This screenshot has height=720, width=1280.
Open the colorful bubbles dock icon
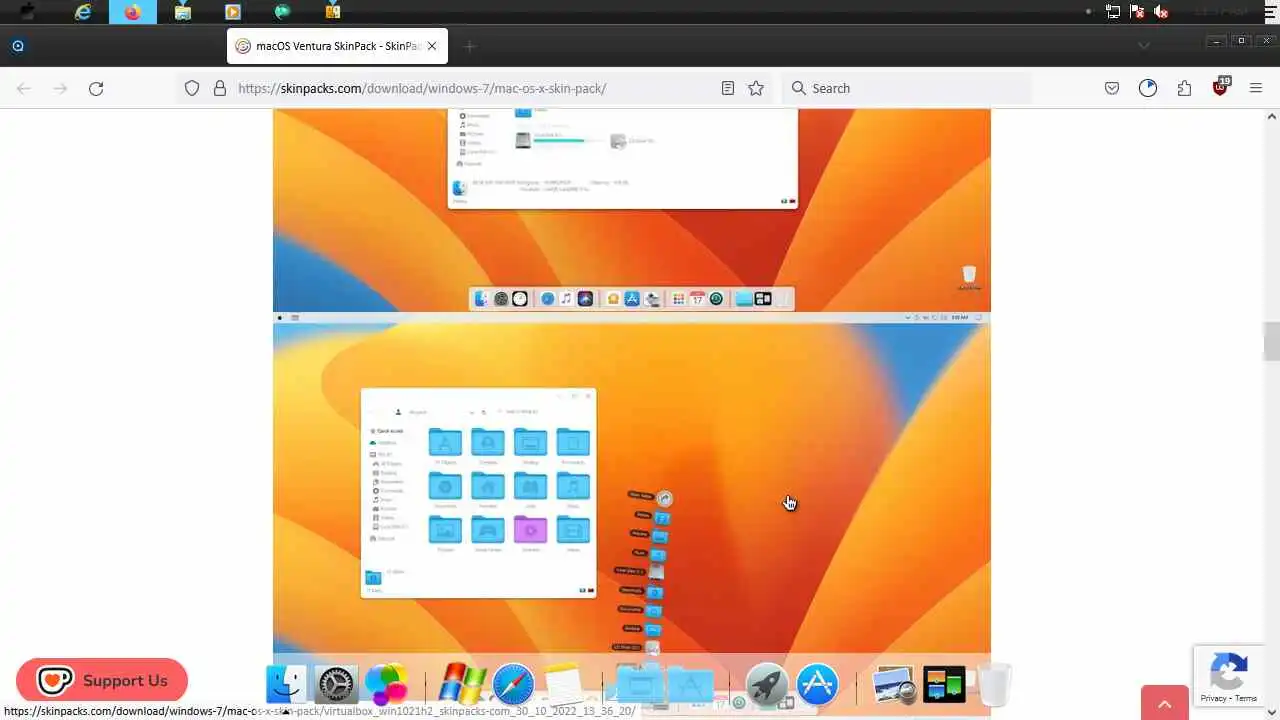[x=385, y=685]
